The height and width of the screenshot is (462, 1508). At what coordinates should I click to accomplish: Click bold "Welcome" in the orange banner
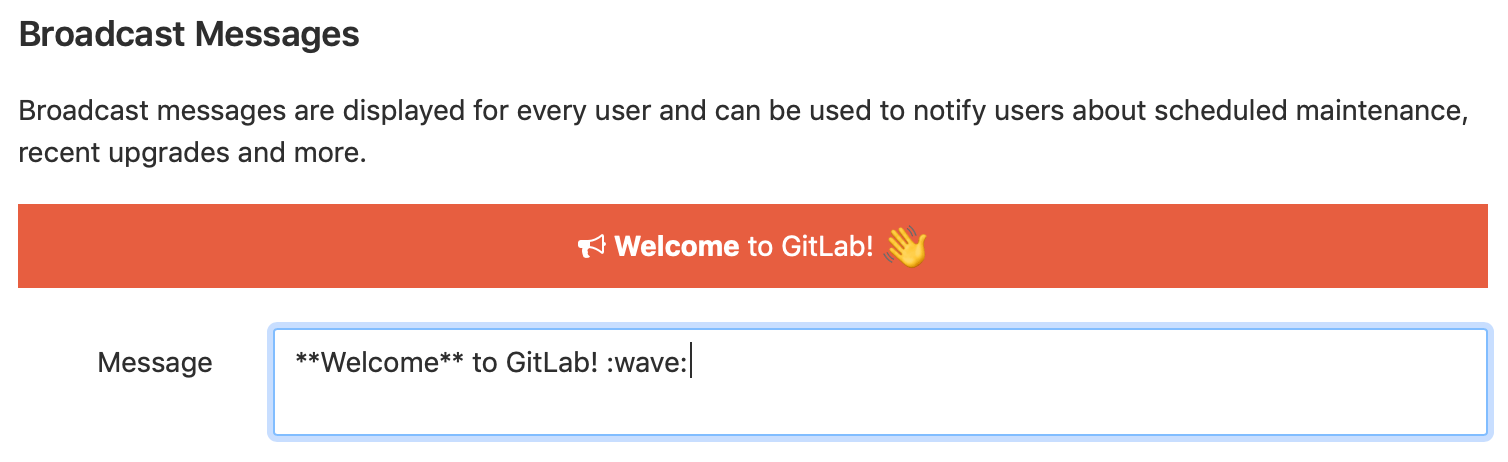pyautogui.click(x=677, y=247)
